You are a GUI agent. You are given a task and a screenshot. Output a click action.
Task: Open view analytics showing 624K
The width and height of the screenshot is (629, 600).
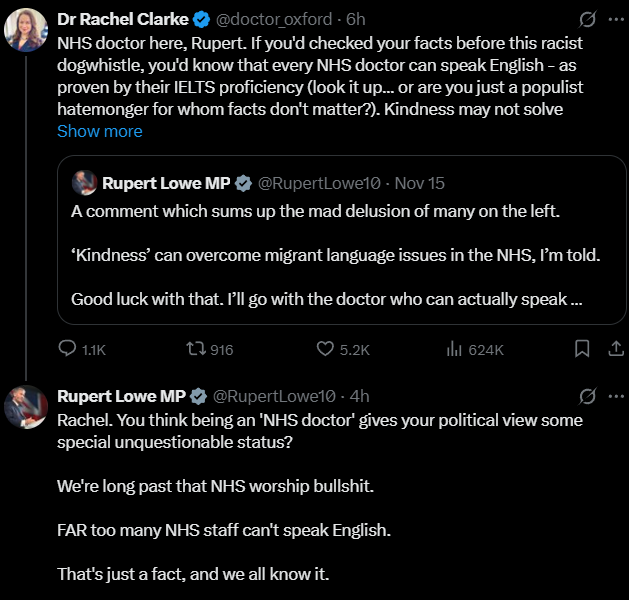454,349
